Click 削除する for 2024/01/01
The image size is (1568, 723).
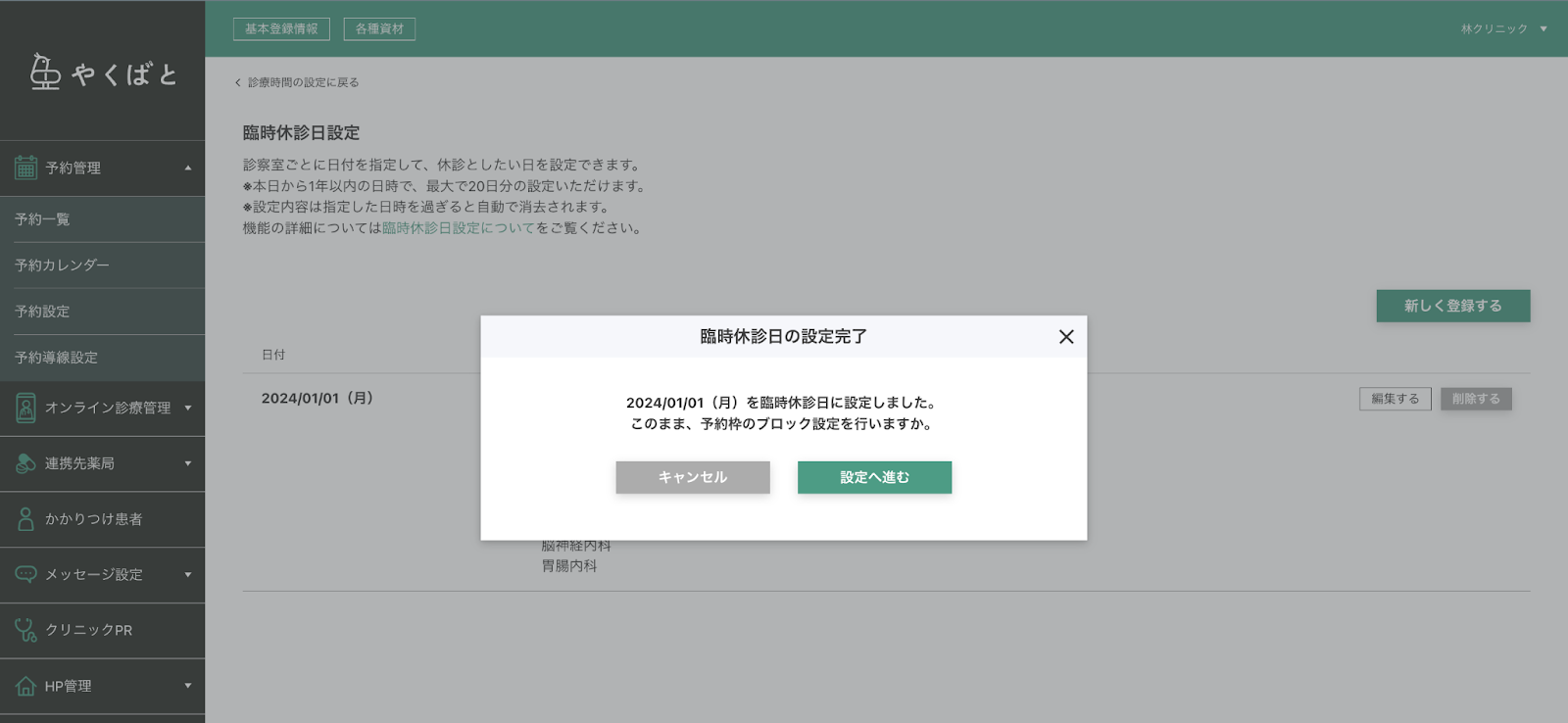(x=1476, y=399)
